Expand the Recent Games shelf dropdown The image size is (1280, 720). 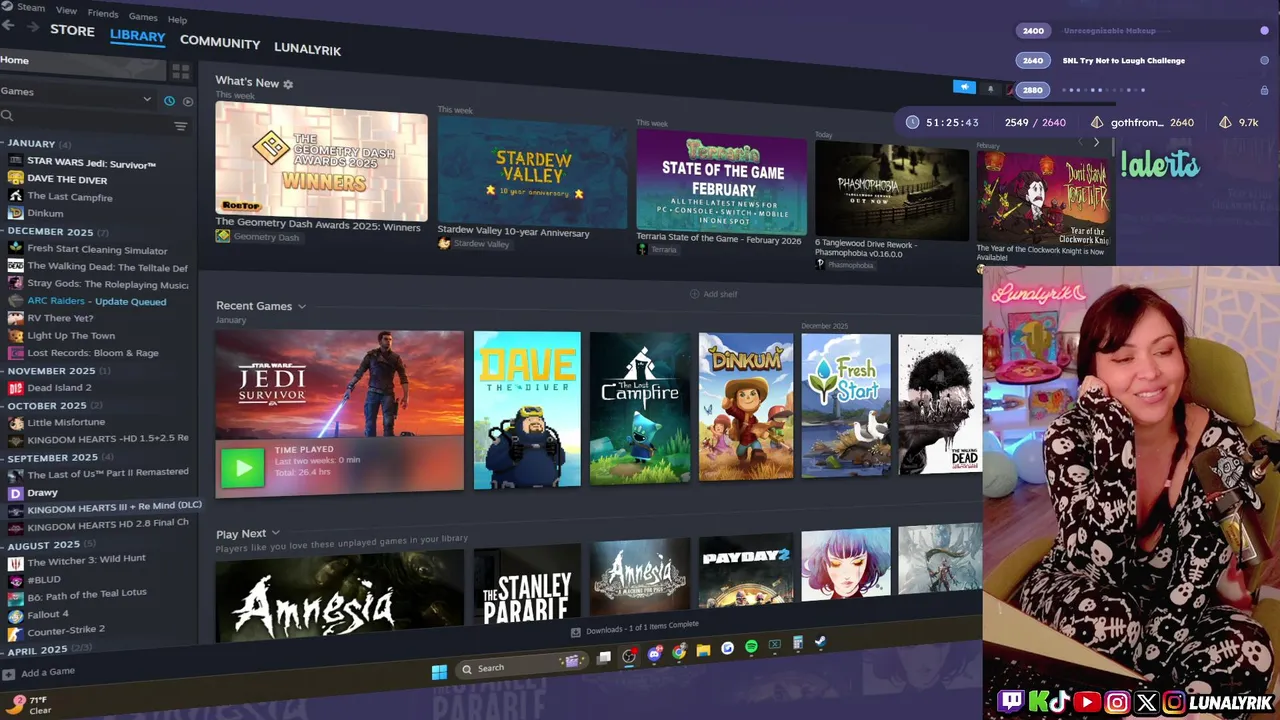pos(301,306)
